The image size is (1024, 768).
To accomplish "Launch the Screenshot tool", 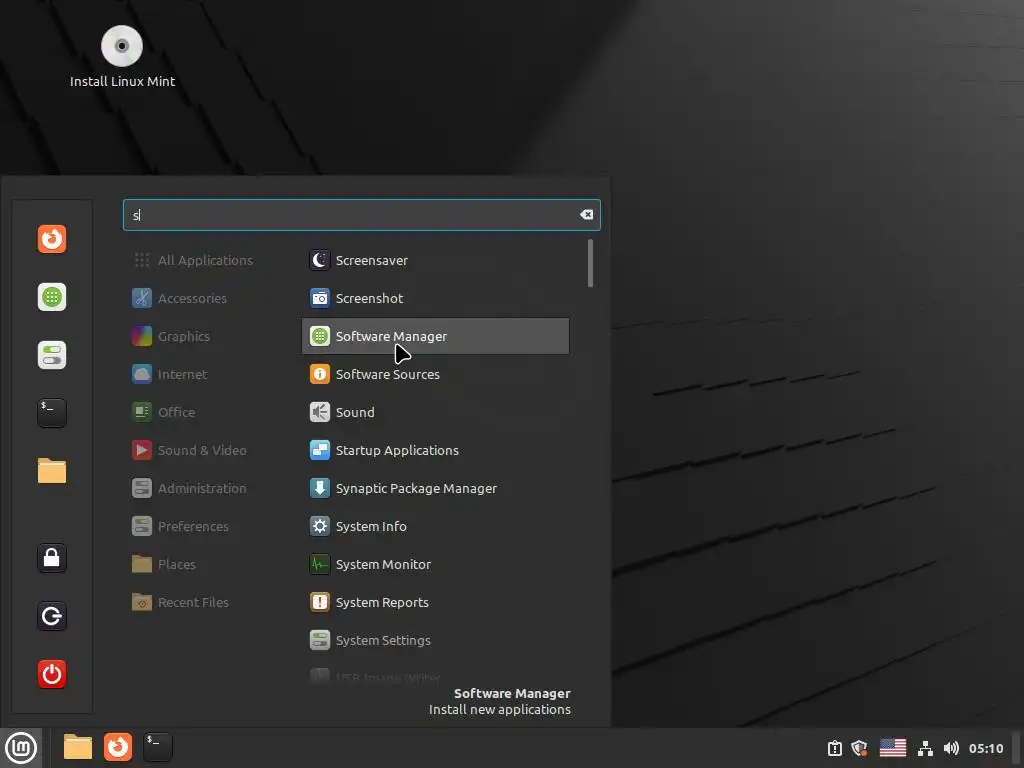I will 436,298.
